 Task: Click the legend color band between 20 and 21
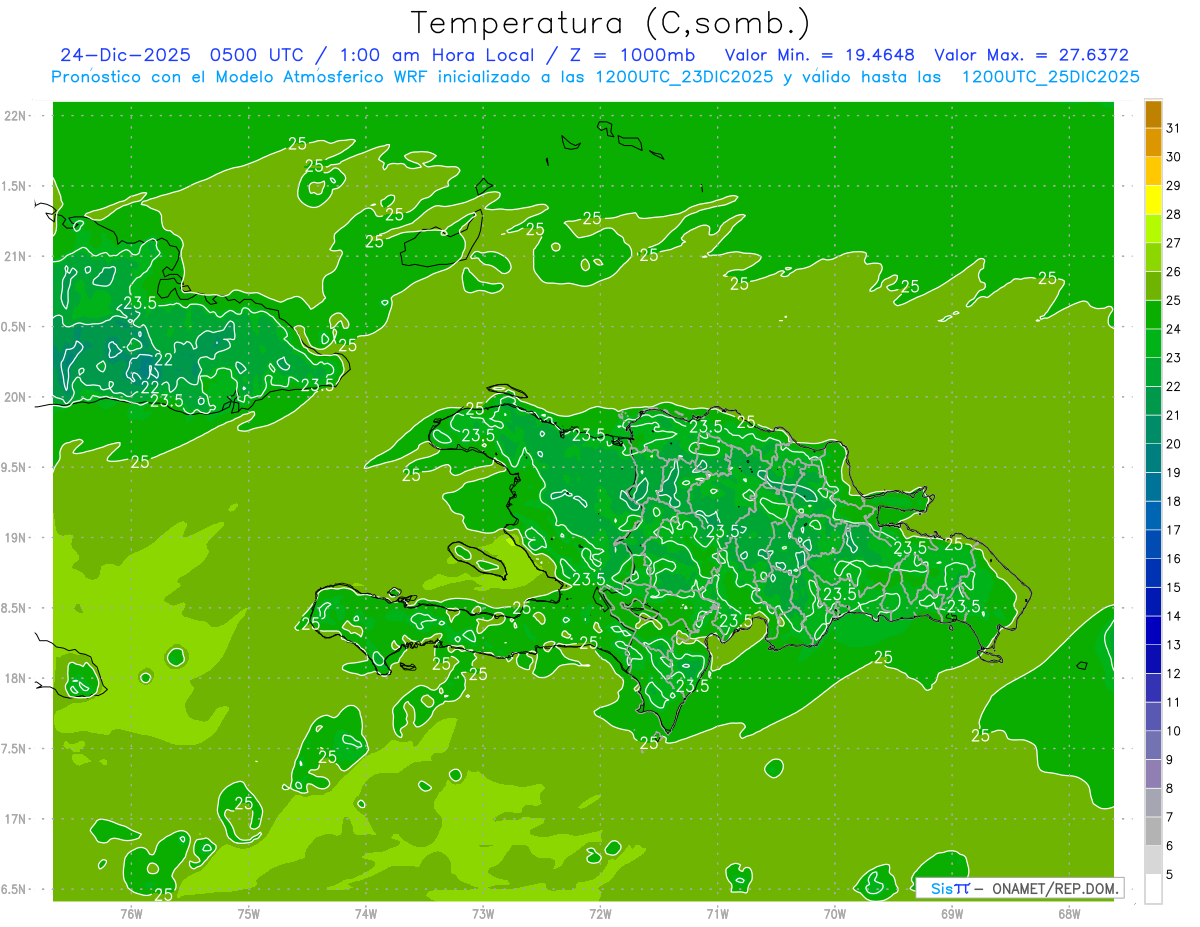[1153, 430]
